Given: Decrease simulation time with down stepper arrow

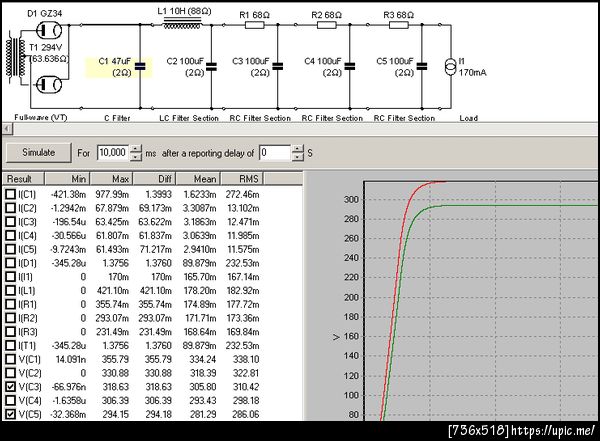Looking at the screenshot, I should tap(135, 157).
